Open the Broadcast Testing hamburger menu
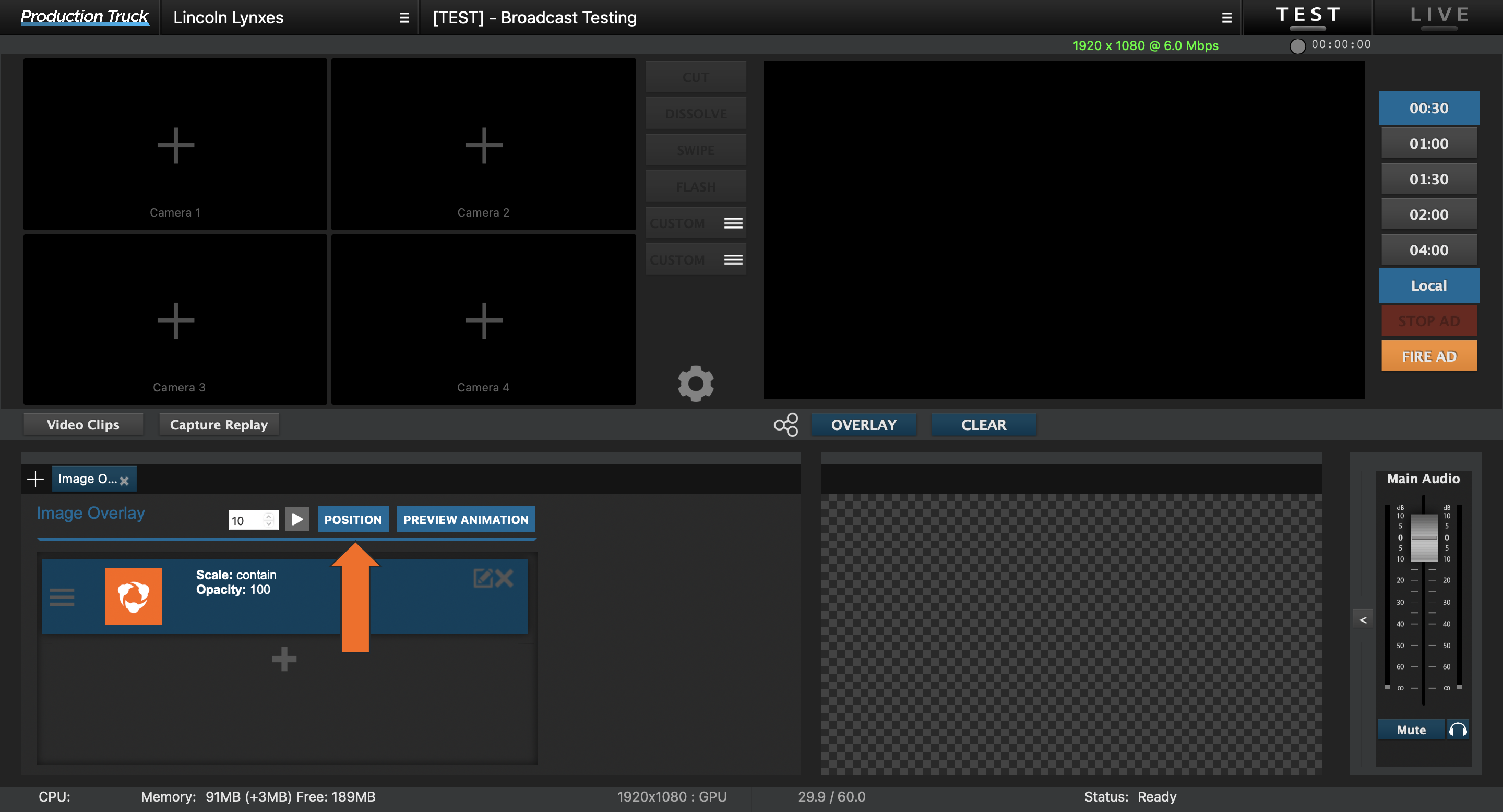The height and width of the screenshot is (812, 1503). (1226, 18)
